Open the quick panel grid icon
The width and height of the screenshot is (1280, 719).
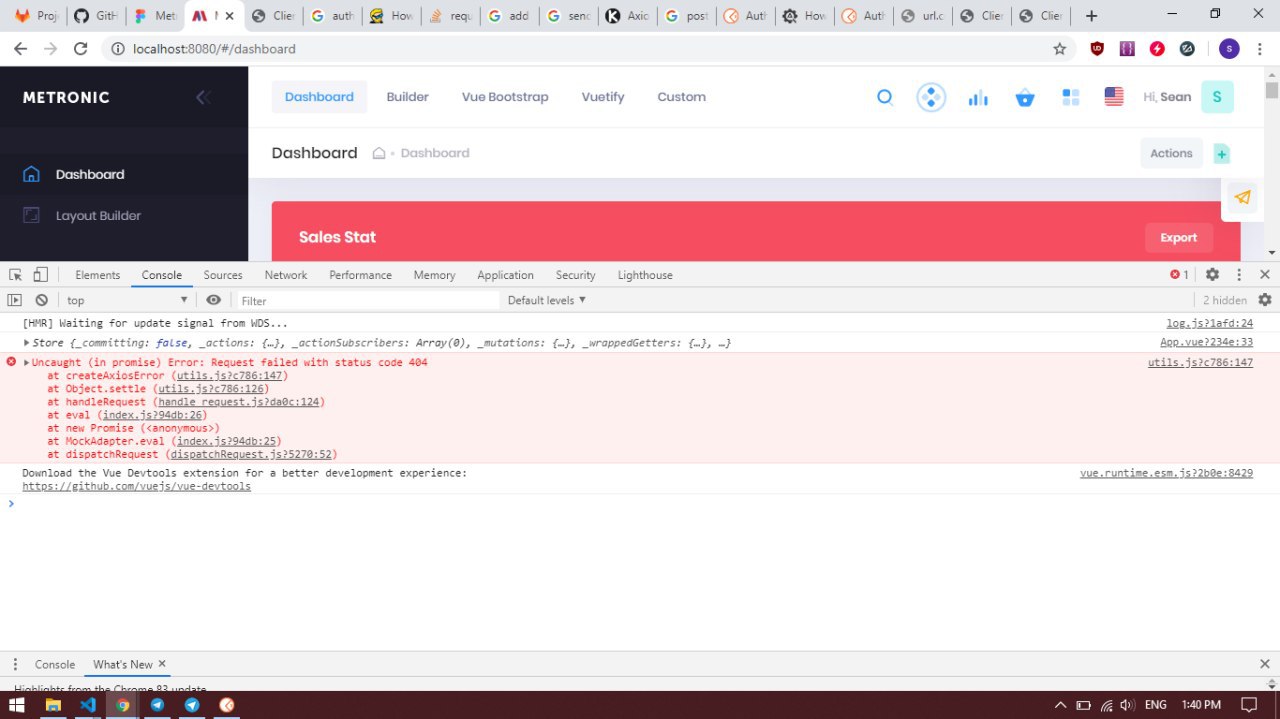point(1071,97)
